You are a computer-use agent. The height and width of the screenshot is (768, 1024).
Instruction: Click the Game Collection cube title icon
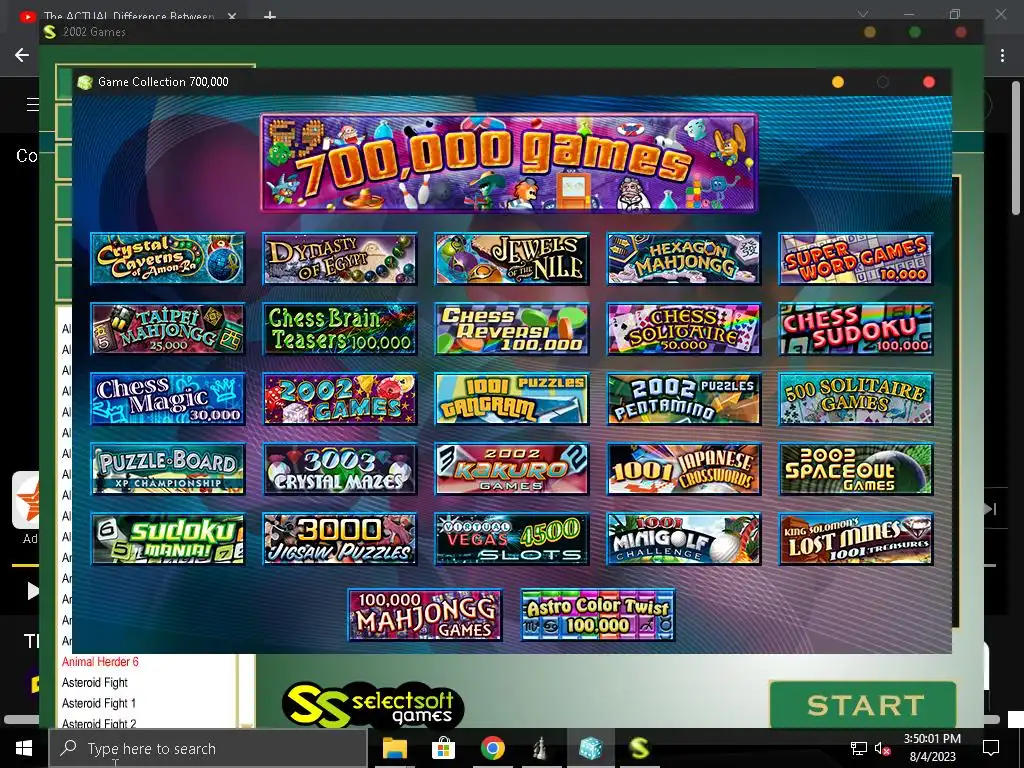pos(85,82)
